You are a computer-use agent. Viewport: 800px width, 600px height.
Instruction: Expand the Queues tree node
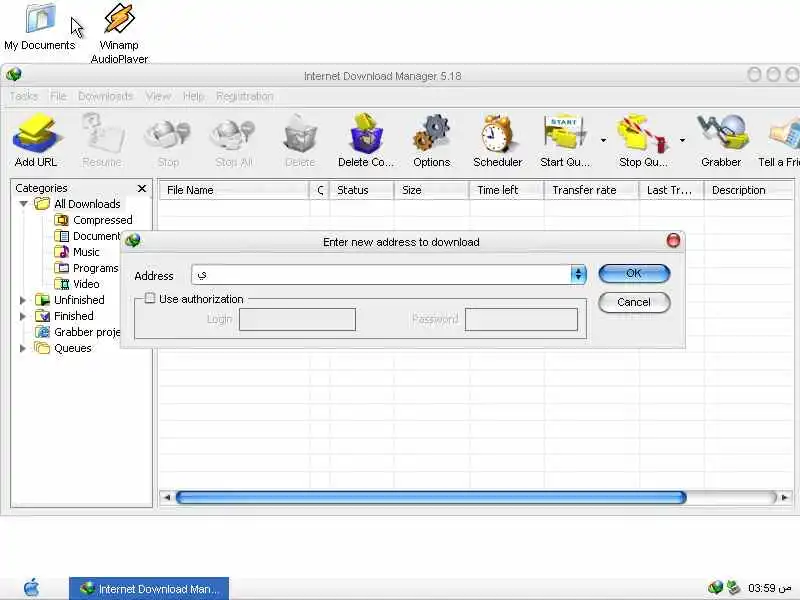coord(23,348)
